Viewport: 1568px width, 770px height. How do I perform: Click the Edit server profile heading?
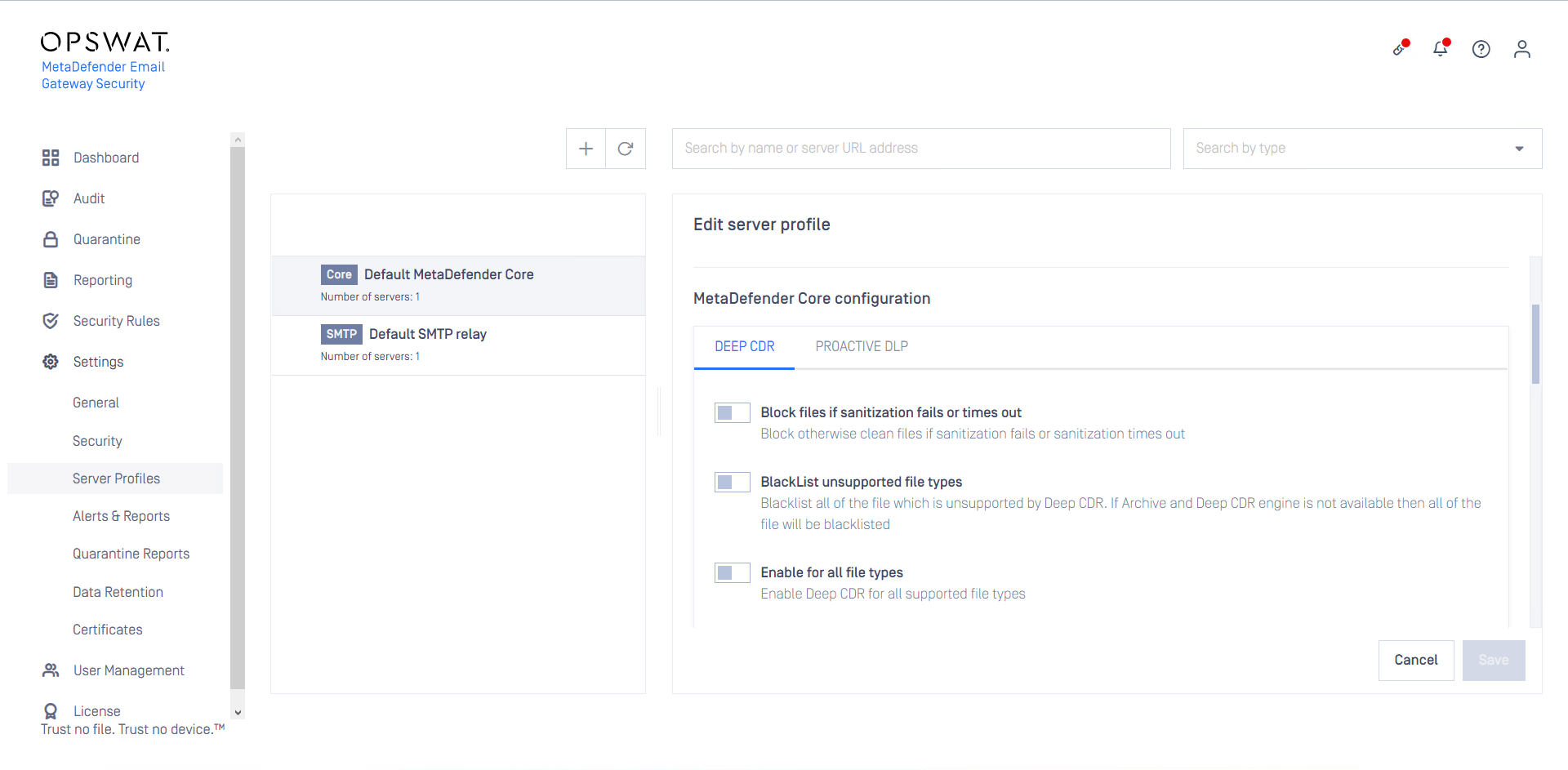761,225
